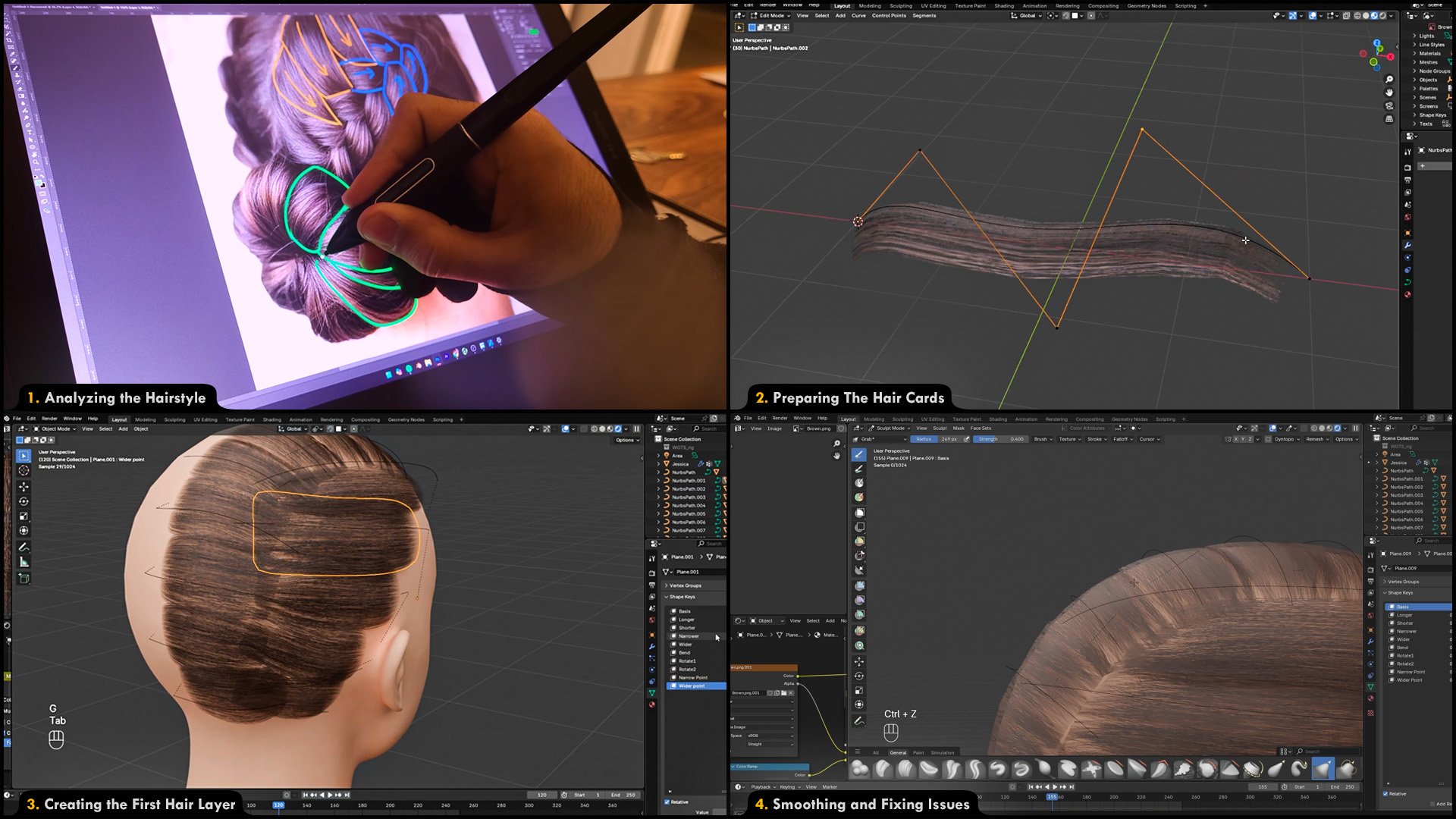Toggle the perspective/orthographic grid icon

pyautogui.click(x=1389, y=119)
